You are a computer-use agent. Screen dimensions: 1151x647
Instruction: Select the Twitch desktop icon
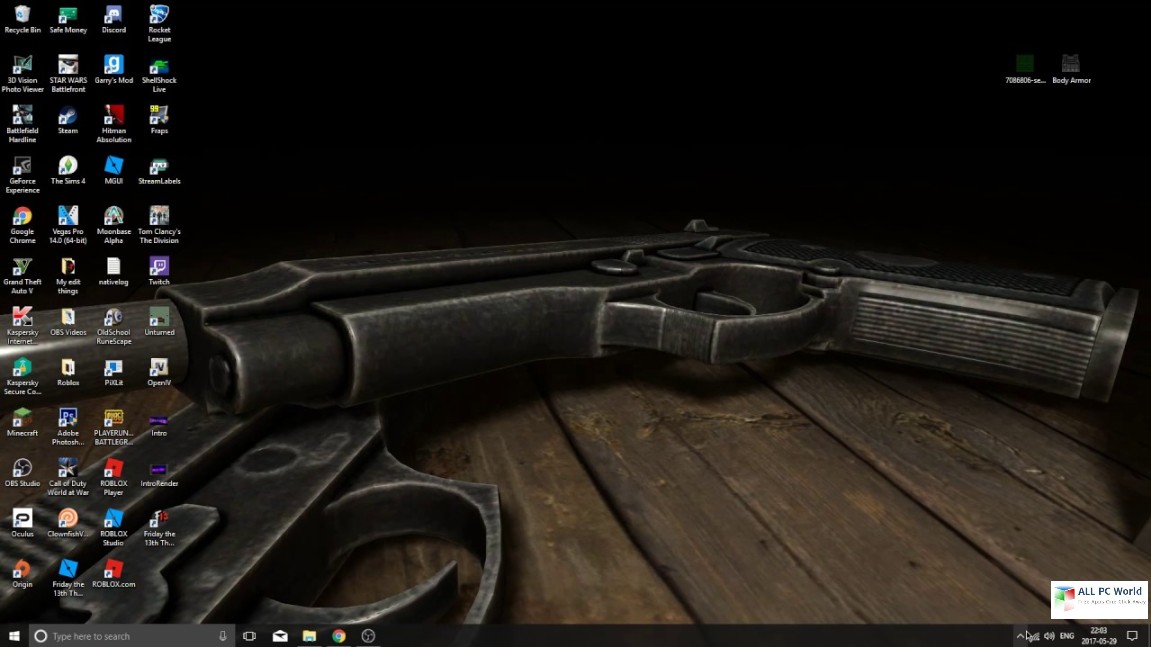[159, 267]
